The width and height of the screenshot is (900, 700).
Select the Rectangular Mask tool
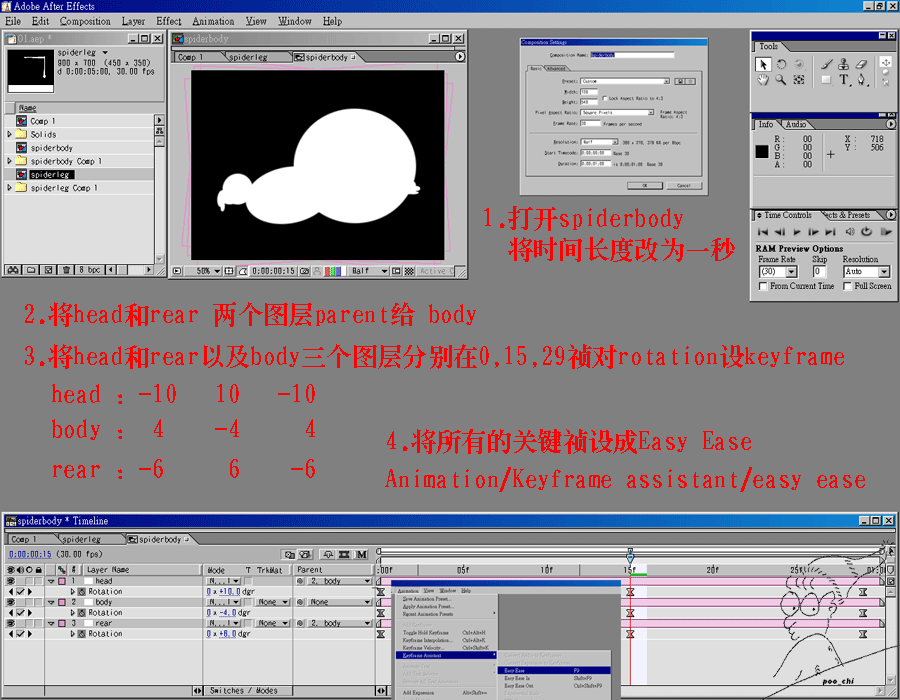pyautogui.click(x=827, y=80)
